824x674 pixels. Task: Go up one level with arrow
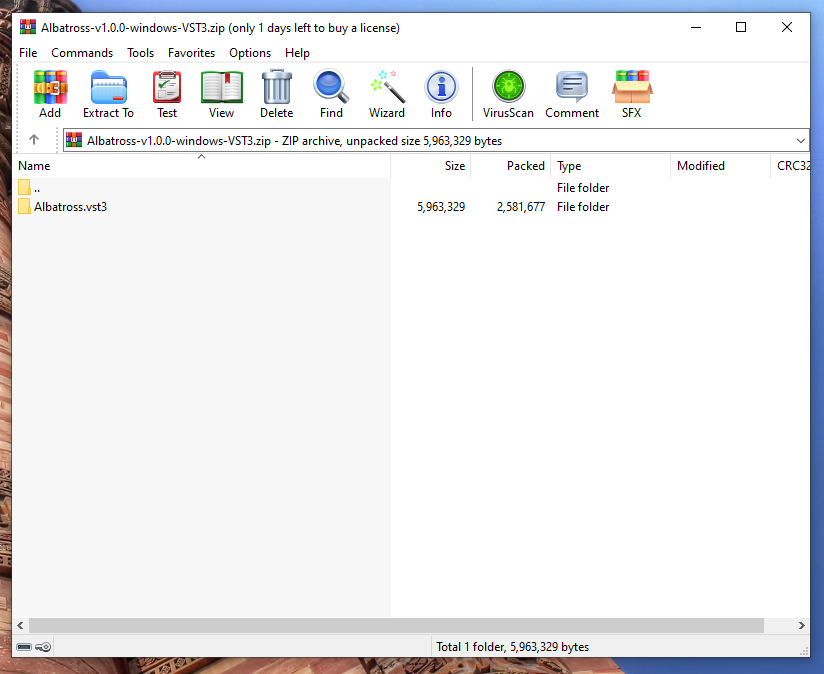coord(34,140)
